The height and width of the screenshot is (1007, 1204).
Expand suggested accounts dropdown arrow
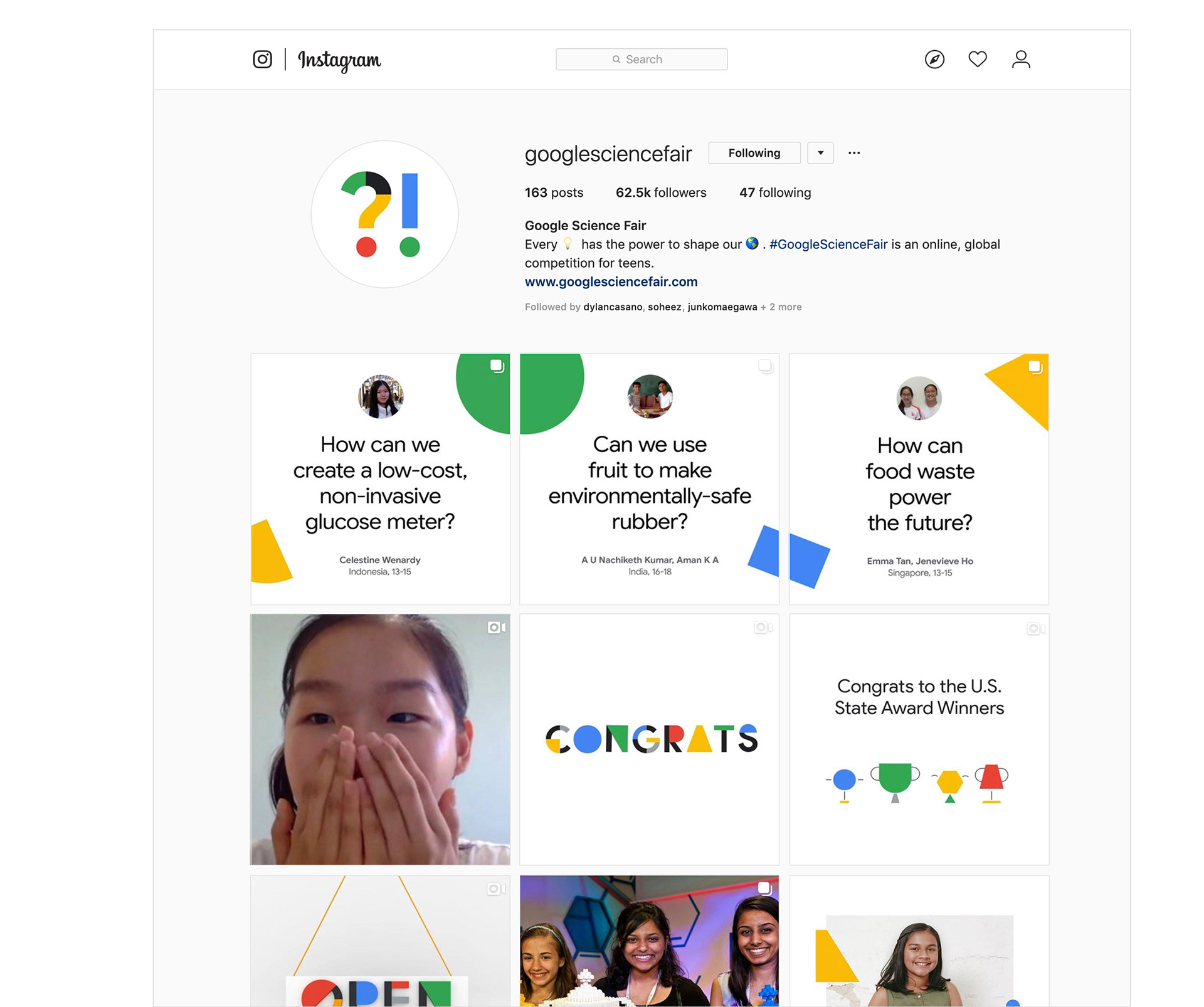(x=820, y=153)
